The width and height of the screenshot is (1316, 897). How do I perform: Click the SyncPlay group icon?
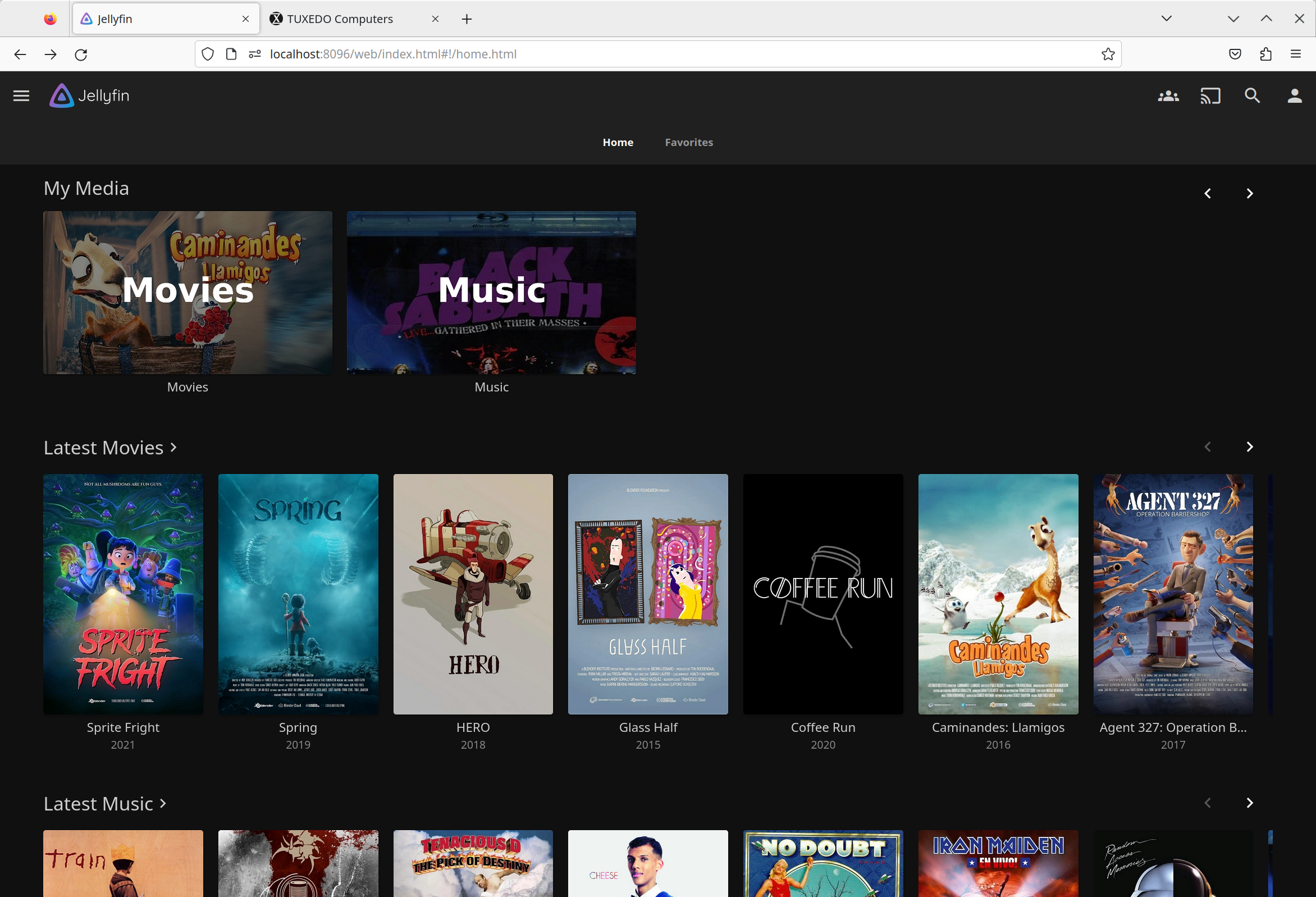[1169, 95]
